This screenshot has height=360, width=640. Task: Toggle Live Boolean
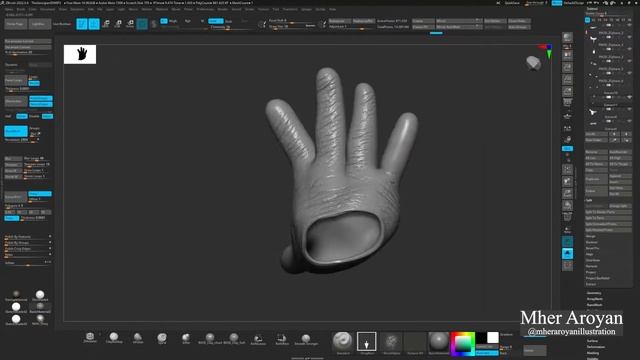point(62,24)
